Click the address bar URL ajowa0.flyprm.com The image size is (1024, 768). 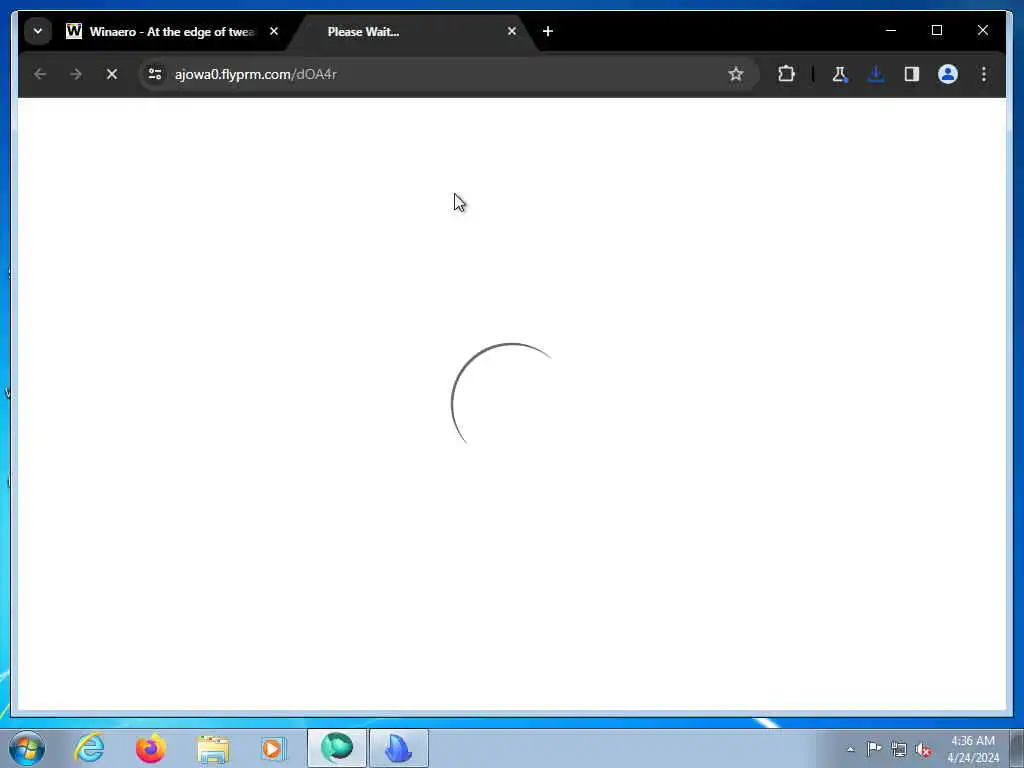(x=255, y=74)
